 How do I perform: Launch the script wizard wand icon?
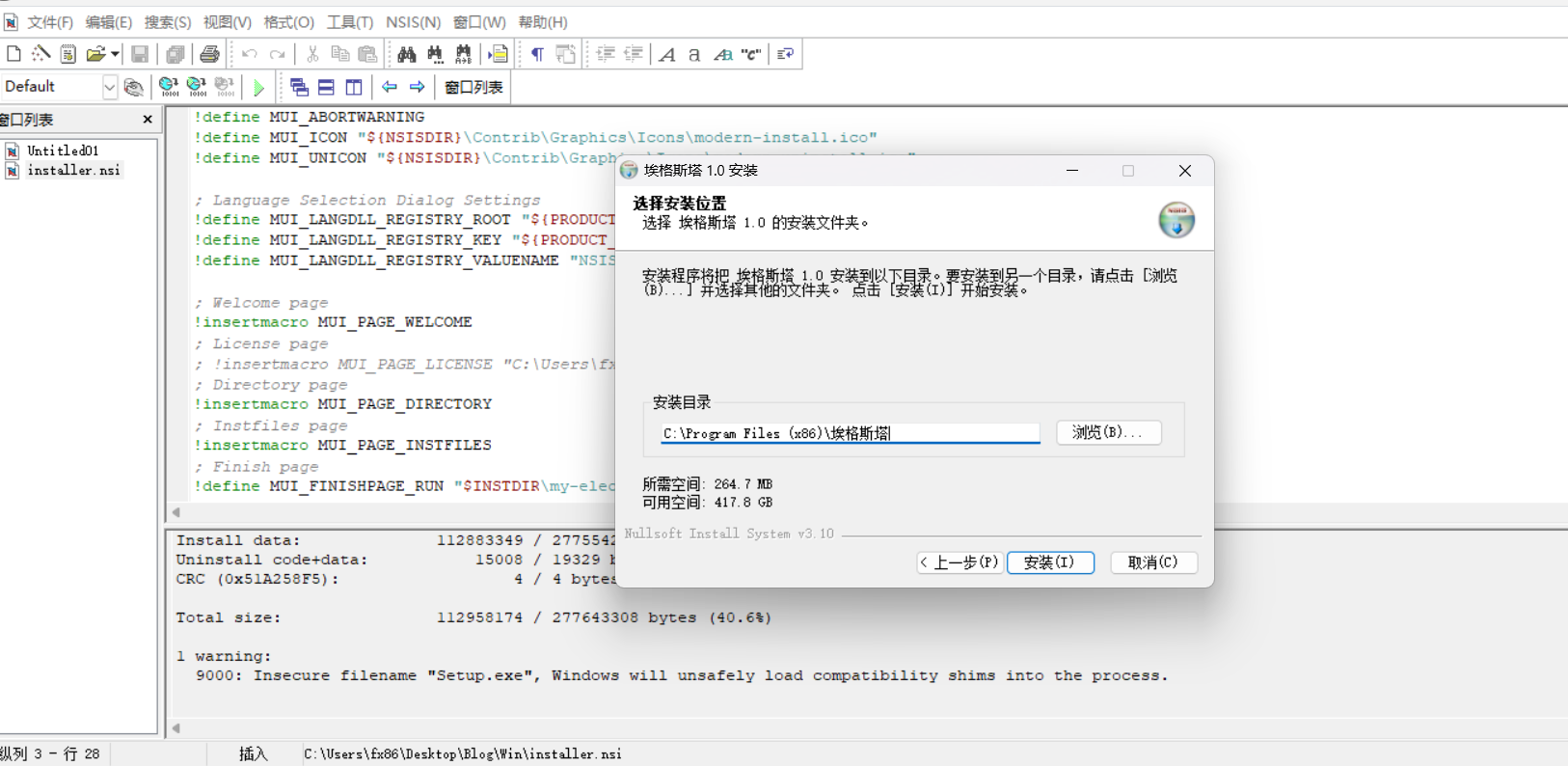pos(41,54)
